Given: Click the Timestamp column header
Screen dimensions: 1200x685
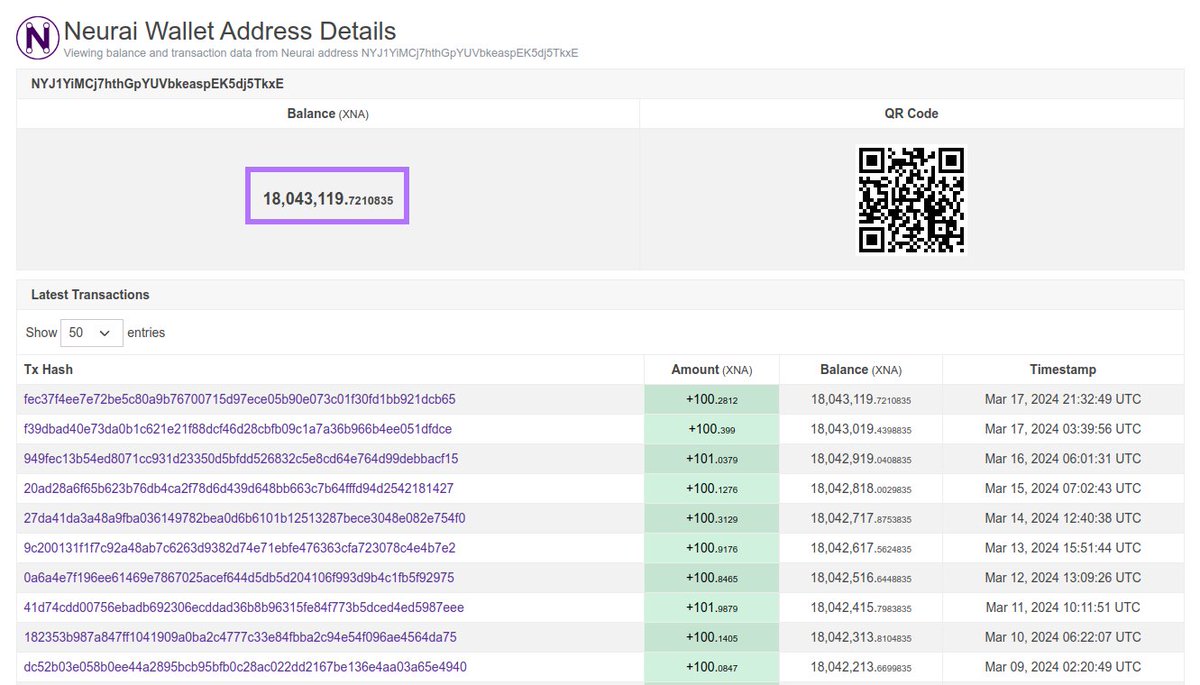Looking at the screenshot, I should pos(1063,370).
